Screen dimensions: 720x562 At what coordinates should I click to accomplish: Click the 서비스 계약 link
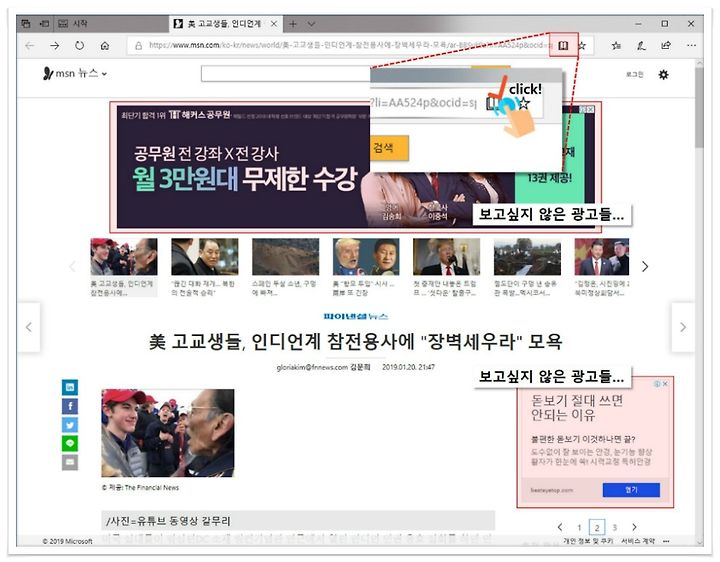(x=638, y=541)
